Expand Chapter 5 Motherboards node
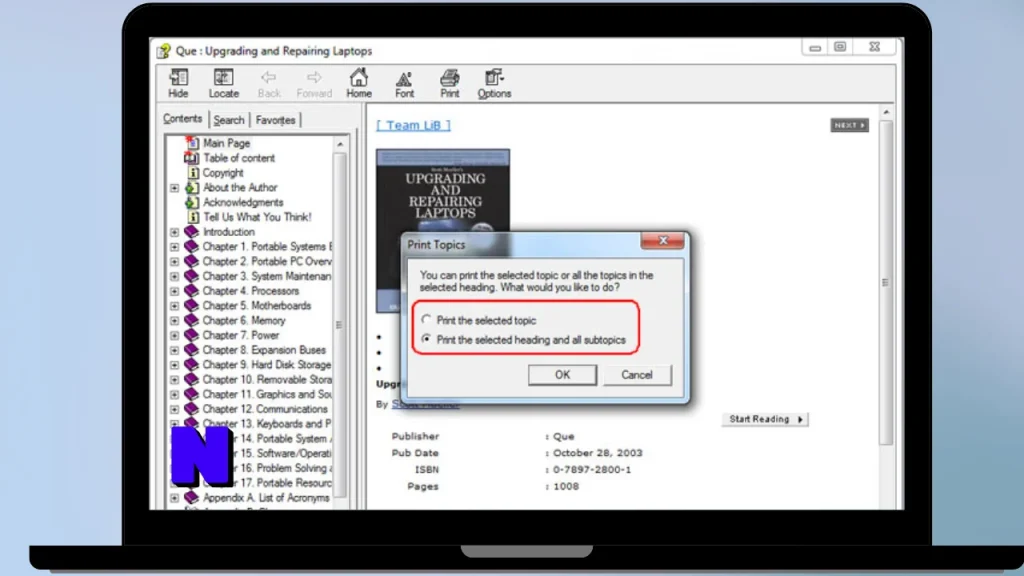 point(174,306)
